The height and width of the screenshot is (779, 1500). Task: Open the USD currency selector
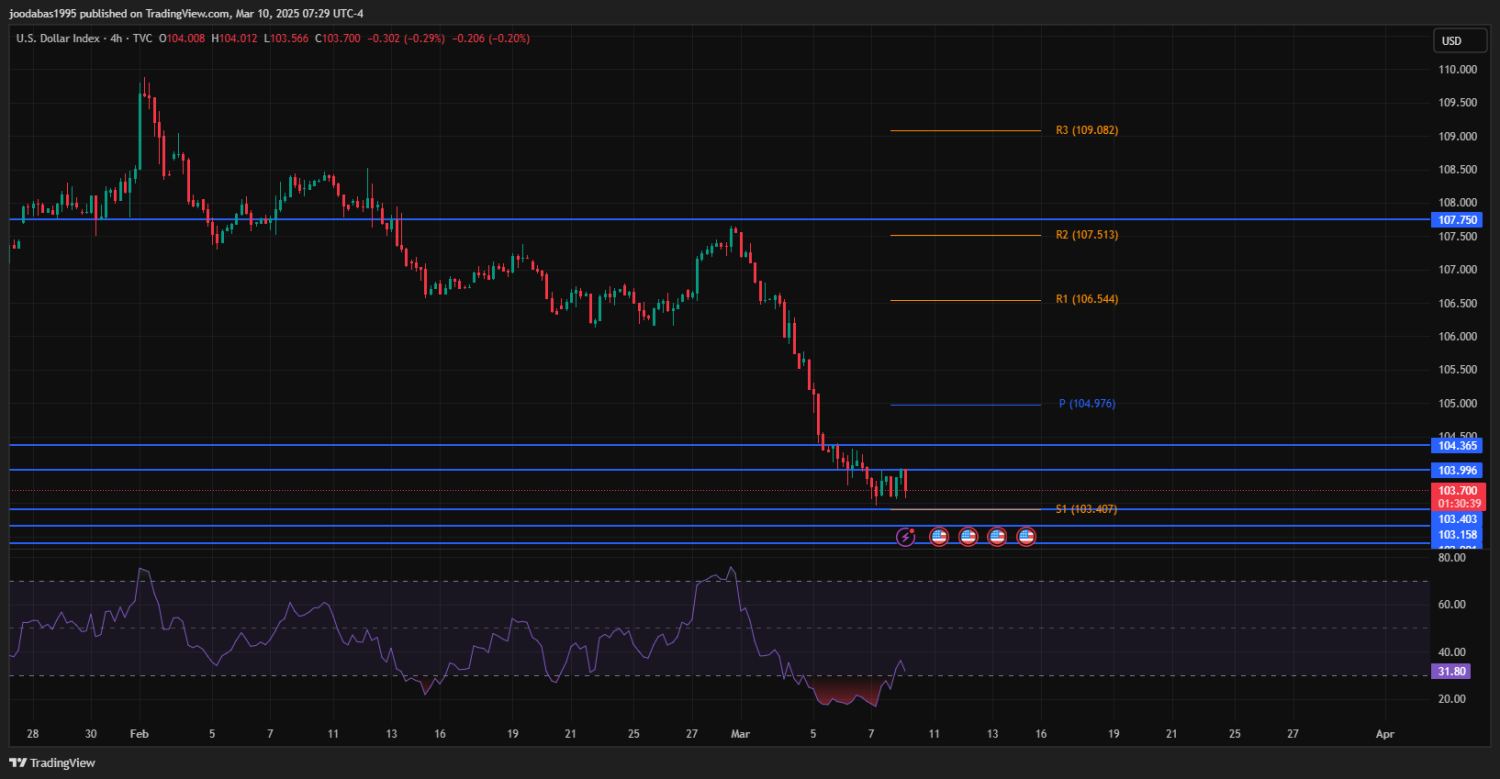1450,41
